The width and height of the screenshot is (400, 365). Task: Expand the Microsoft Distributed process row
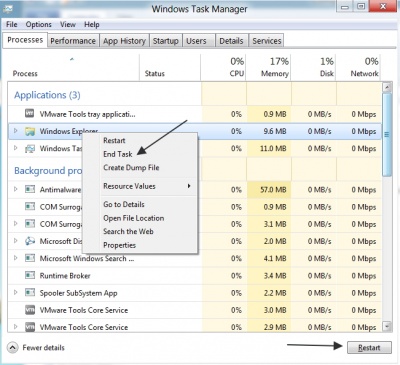15,240
